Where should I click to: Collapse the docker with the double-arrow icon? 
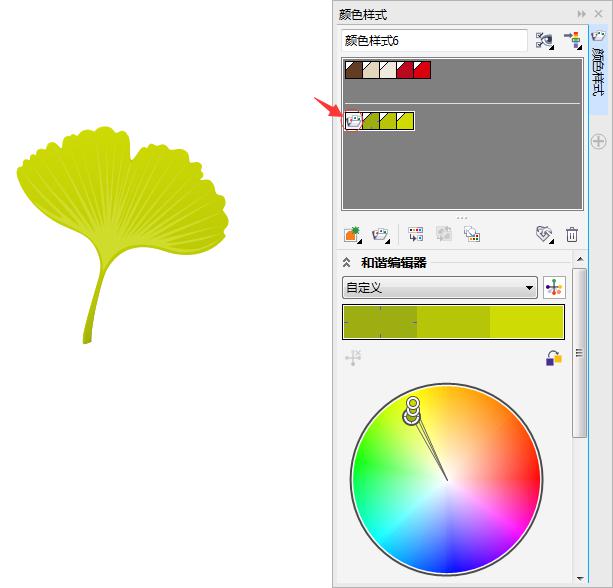[582, 14]
